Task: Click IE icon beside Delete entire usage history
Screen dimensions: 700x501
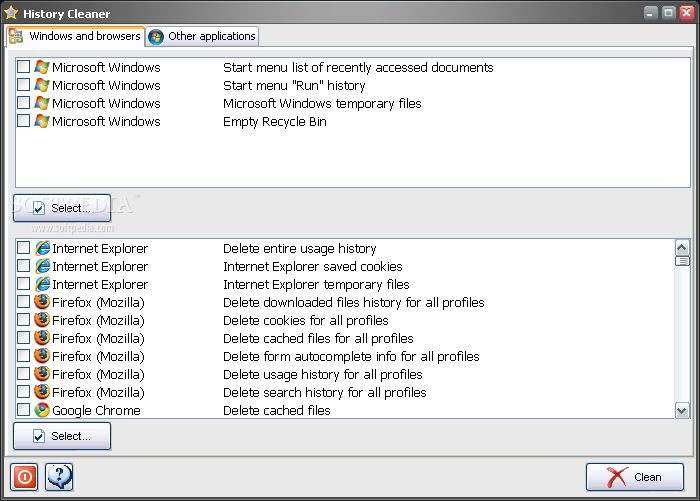Action: click(x=42, y=248)
